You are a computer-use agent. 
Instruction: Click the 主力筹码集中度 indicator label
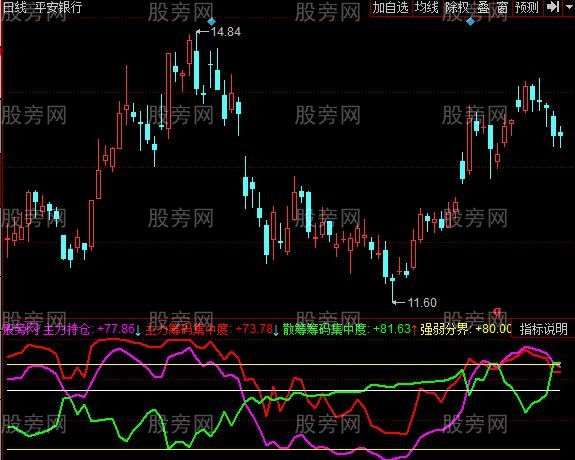[x=187, y=329]
